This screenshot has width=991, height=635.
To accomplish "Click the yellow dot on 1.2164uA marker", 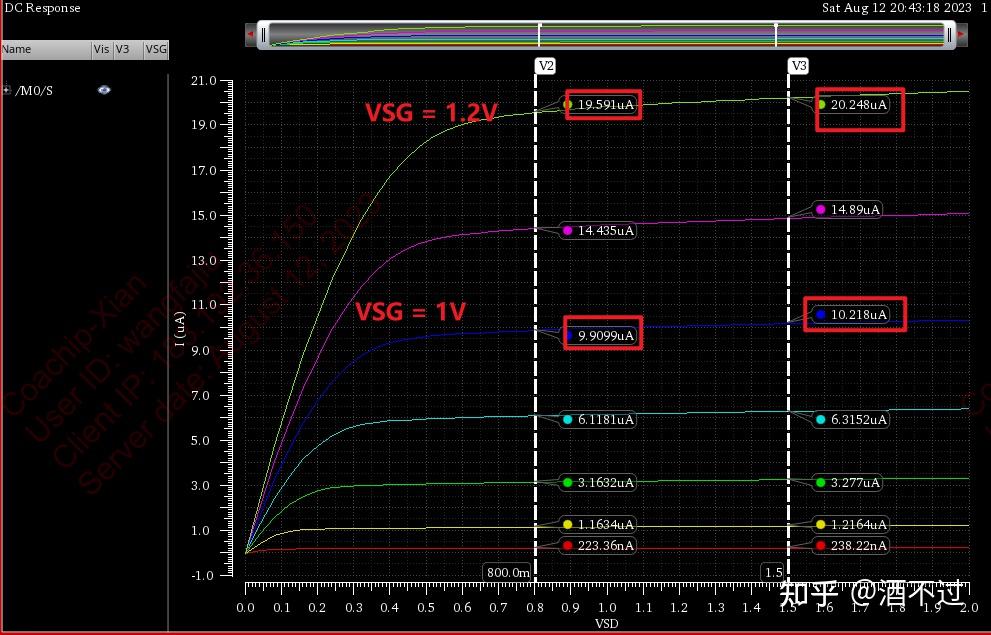I will pos(822,524).
